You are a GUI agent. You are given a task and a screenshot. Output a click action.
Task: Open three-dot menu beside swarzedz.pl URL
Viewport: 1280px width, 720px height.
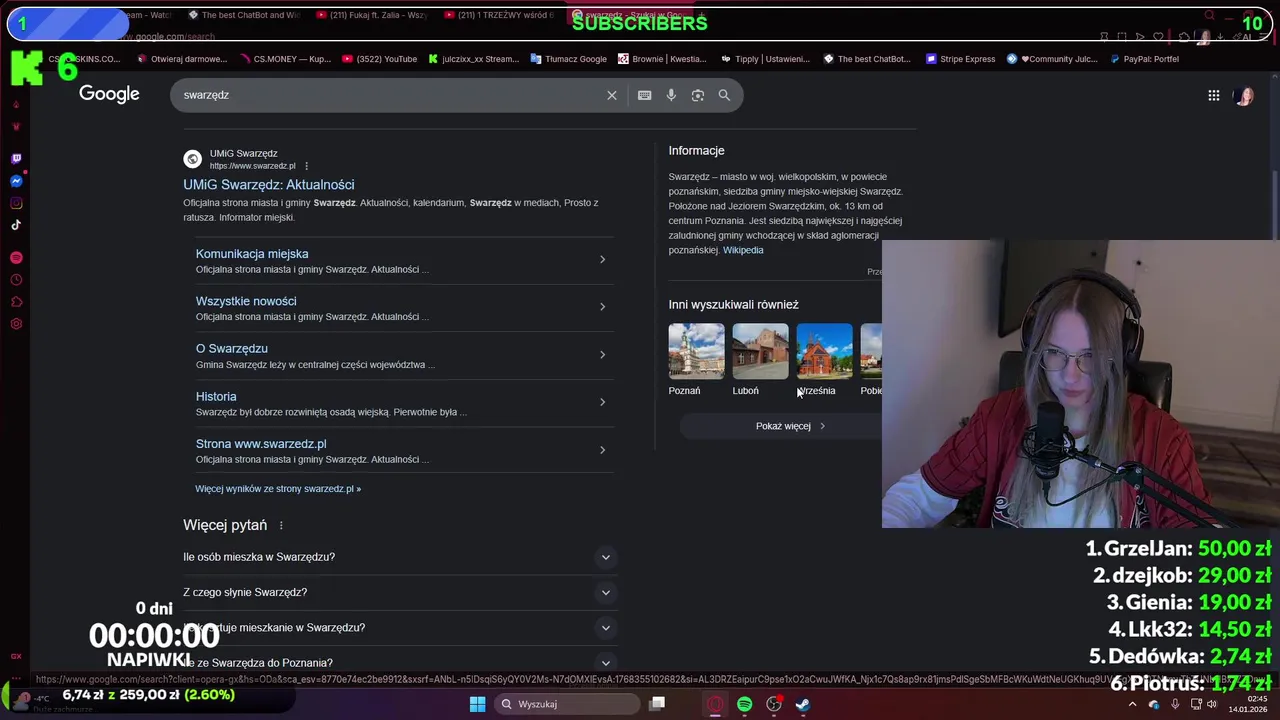[307, 166]
